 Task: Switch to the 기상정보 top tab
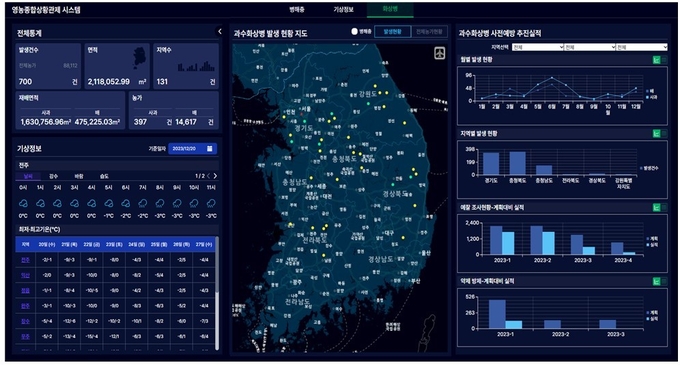(343, 10)
